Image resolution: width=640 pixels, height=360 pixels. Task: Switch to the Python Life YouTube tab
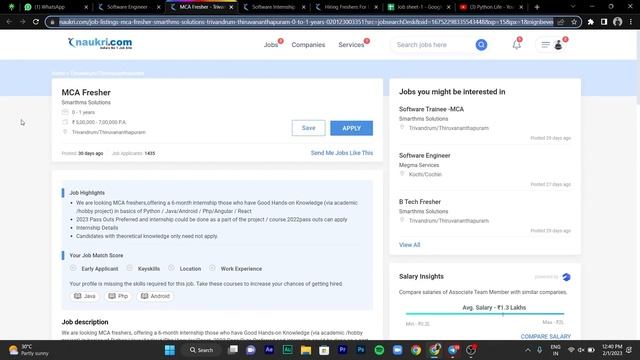click(492, 7)
